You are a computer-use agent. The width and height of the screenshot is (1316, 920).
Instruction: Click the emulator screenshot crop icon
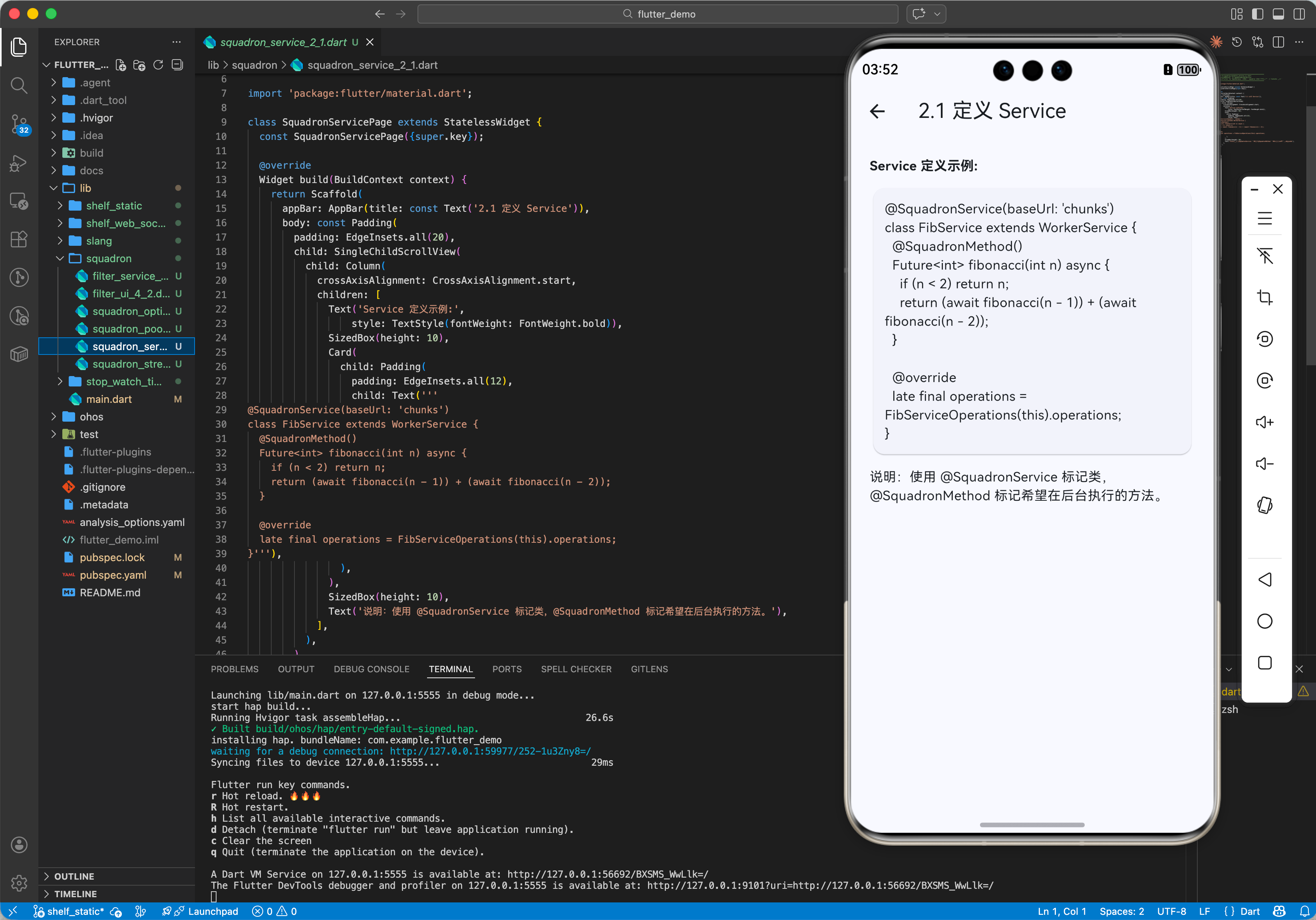[1264, 297]
